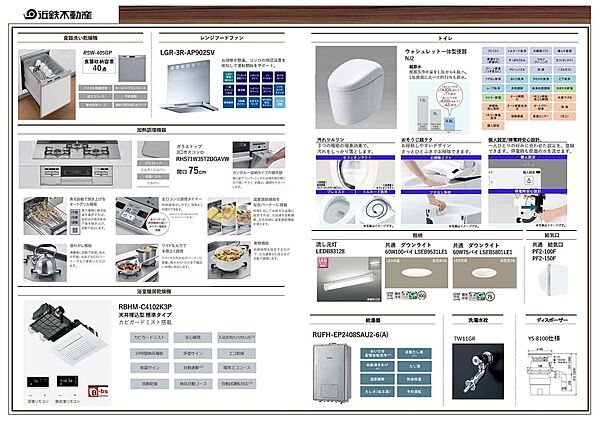Click the 給湯器 section header
Viewport: 600px width, 423px height.
tap(373, 320)
